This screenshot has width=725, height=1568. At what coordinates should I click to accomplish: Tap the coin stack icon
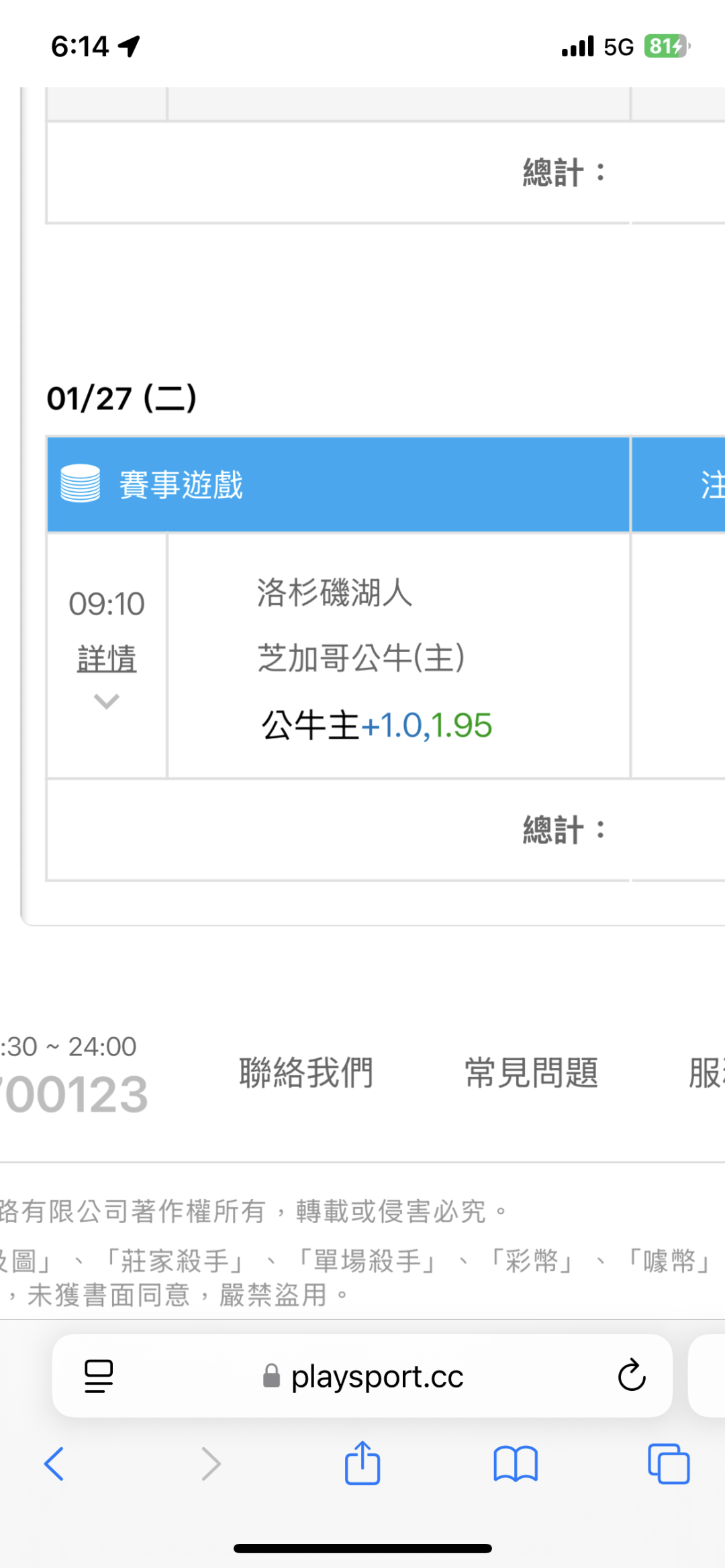click(x=81, y=484)
